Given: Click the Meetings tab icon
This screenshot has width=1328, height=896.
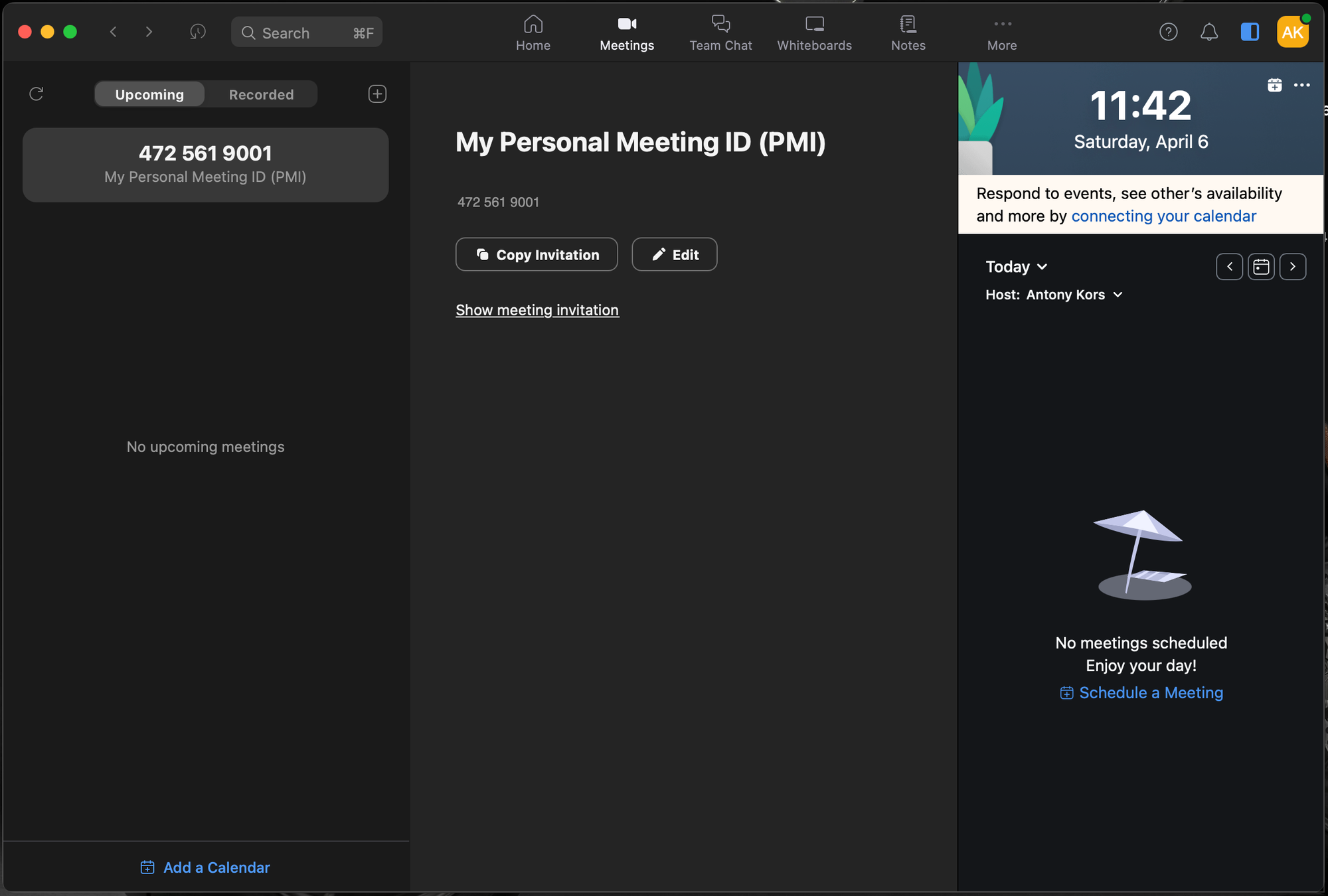Looking at the screenshot, I should coord(627,22).
